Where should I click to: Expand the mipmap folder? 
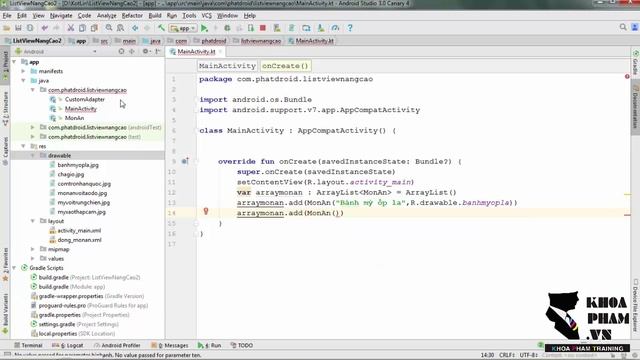33,249
